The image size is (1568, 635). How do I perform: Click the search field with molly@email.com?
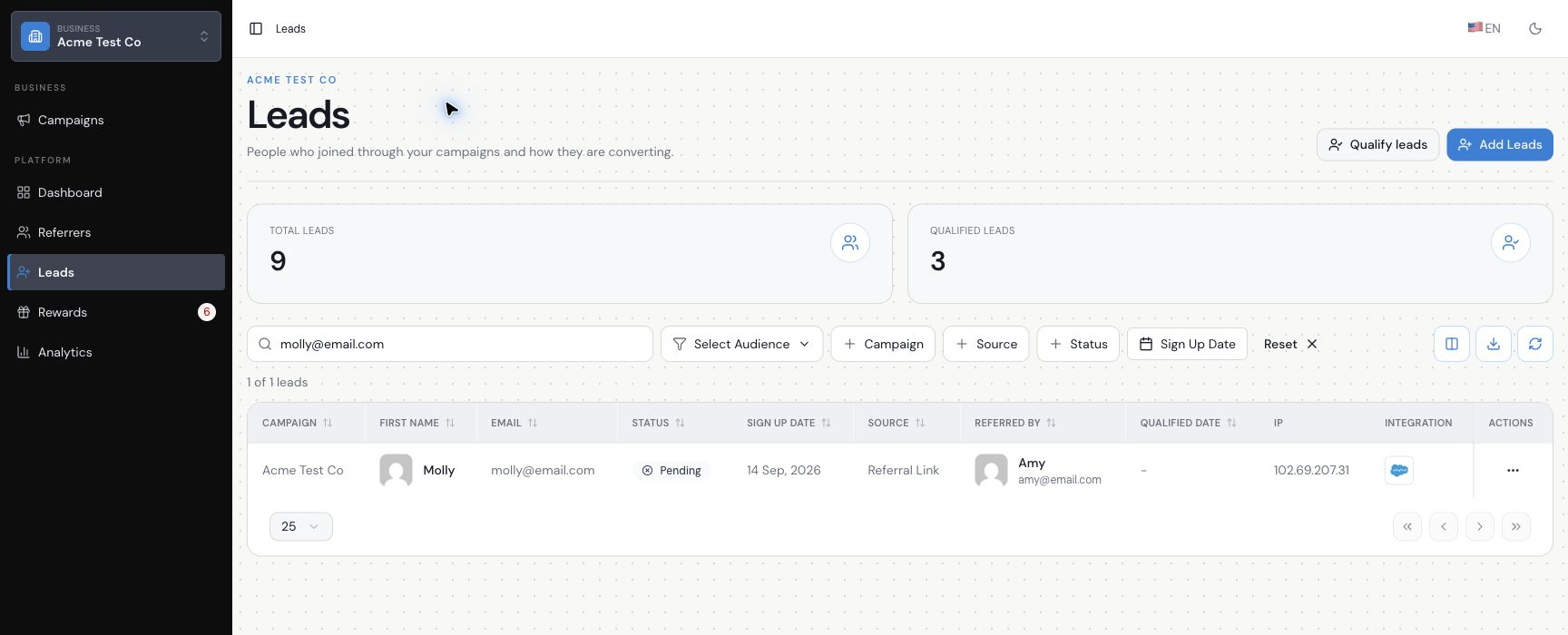pos(450,344)
